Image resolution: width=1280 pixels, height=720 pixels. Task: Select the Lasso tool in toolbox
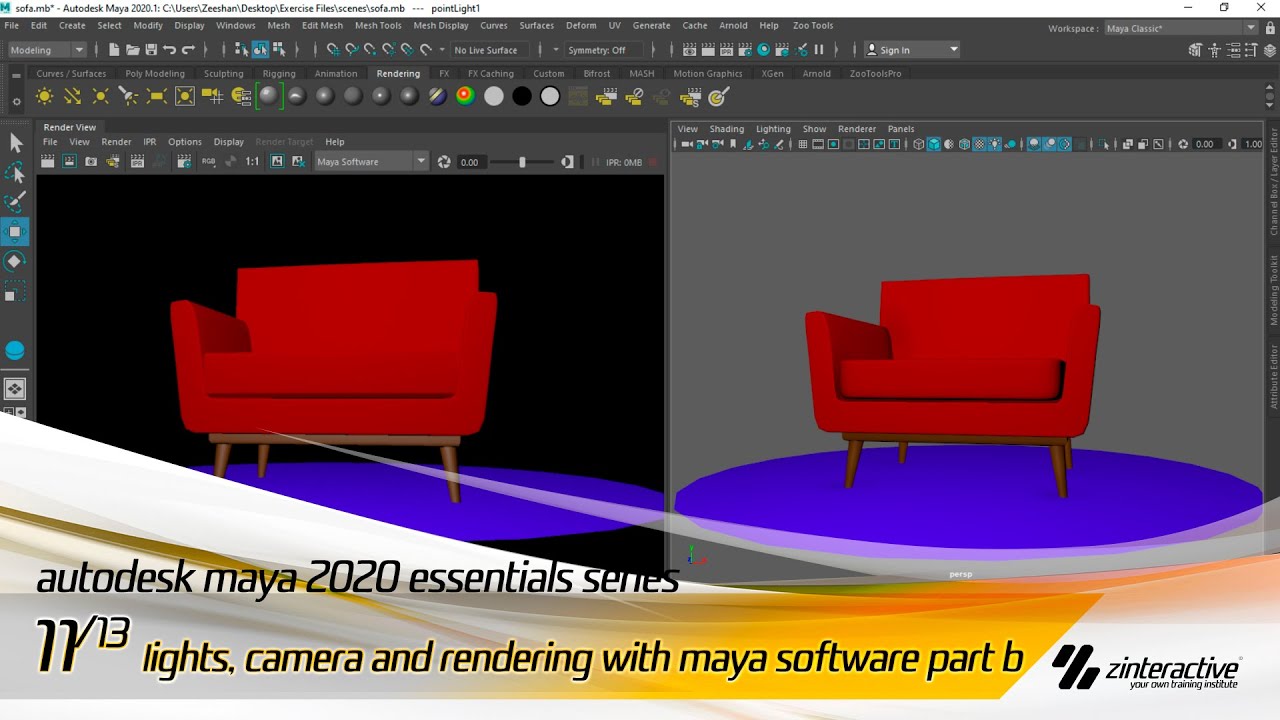click(x=15, y=173)
